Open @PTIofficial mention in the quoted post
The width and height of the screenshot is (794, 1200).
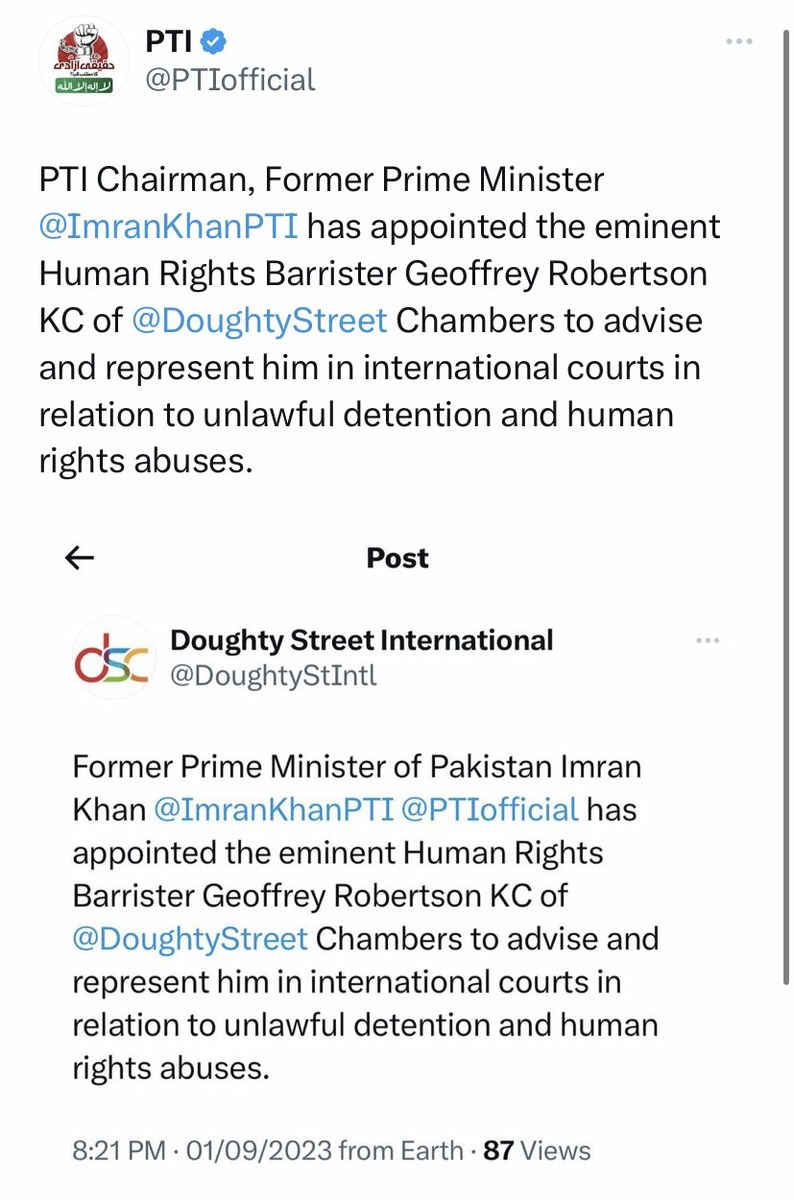tap(489, 809)
